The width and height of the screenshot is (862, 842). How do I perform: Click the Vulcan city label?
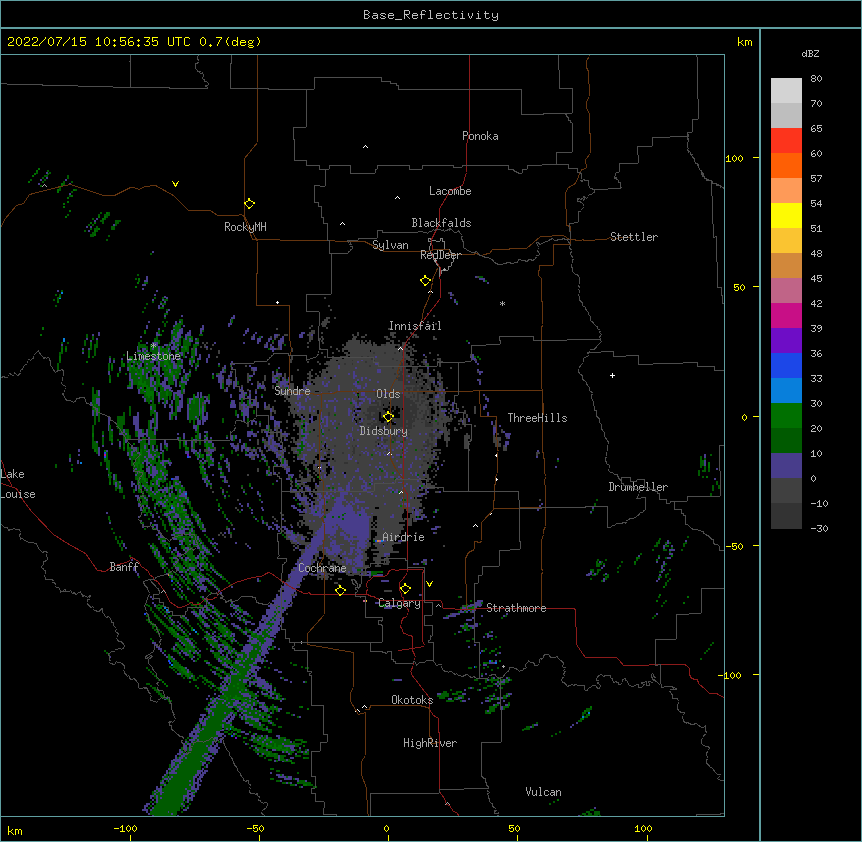543,792
